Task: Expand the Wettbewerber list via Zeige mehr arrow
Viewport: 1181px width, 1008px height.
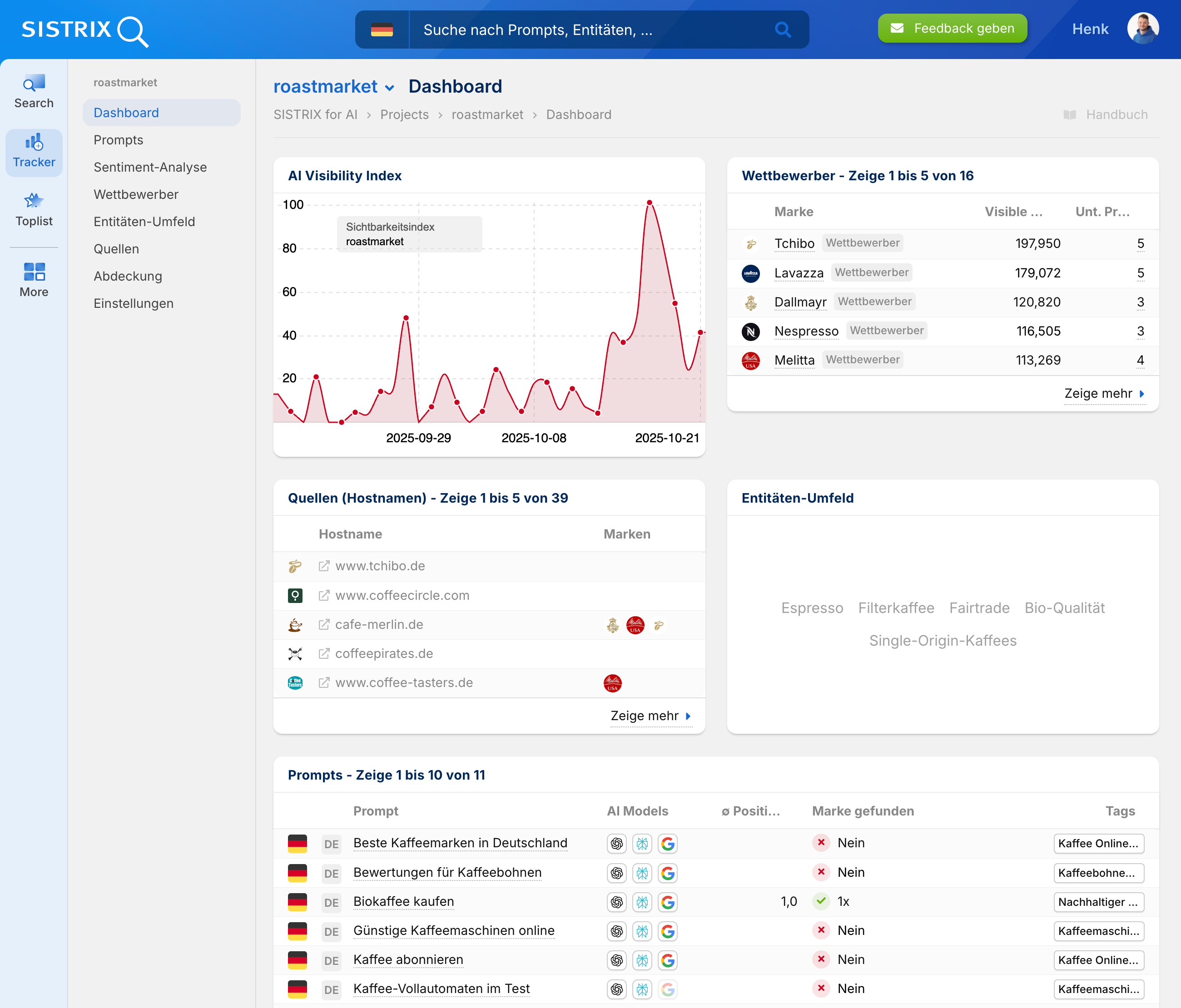Action: pyautogui.click(x=1106, y=393)
